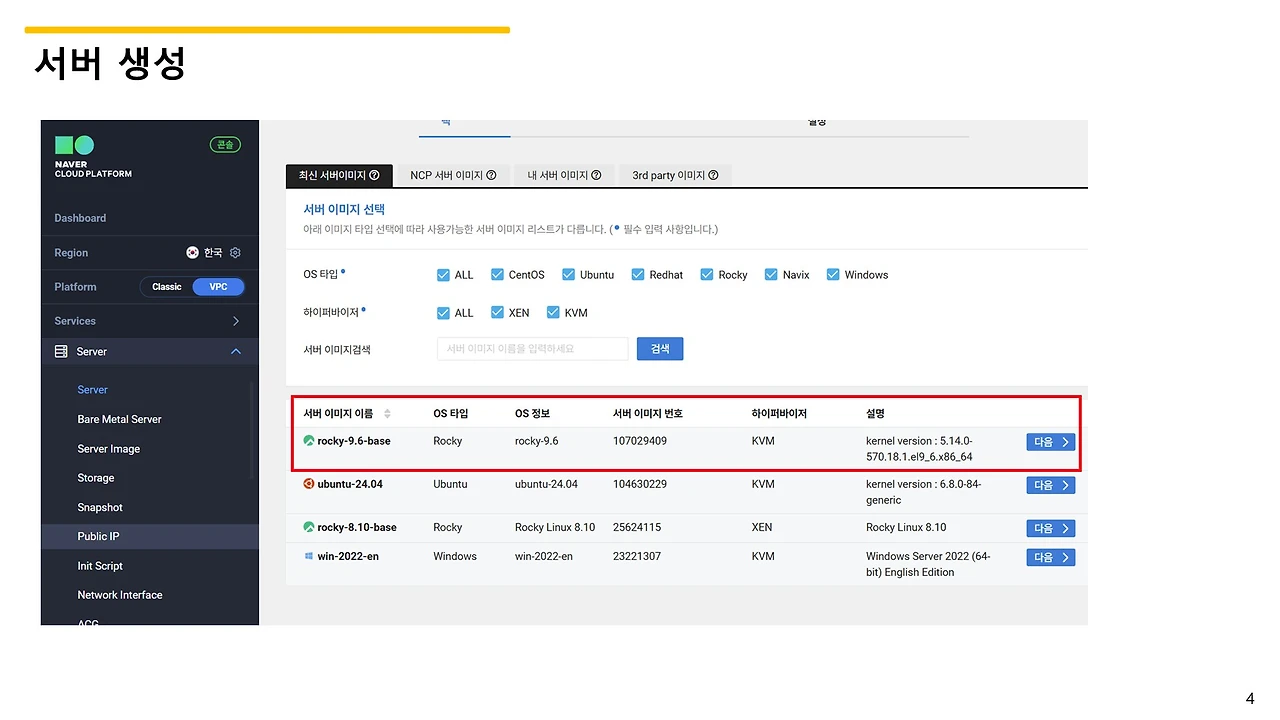Click 다음 for rocky-8.10-base
The image size is (1280, 720).
[x=1051, y=528]
